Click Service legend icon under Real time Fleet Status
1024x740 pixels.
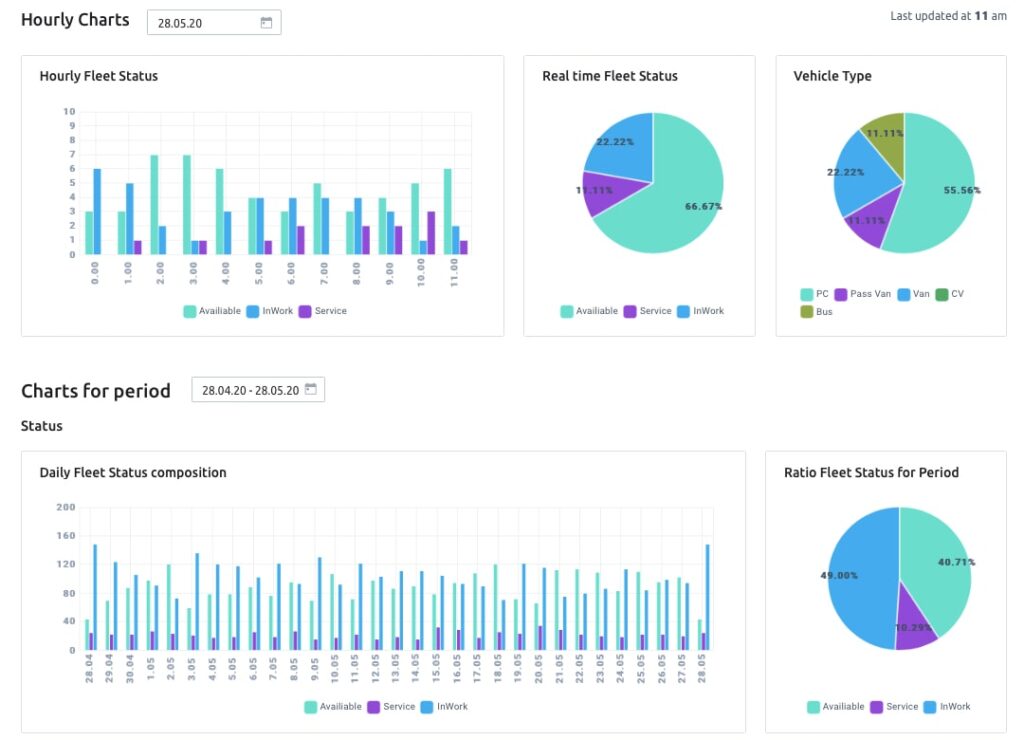[630, 311]
